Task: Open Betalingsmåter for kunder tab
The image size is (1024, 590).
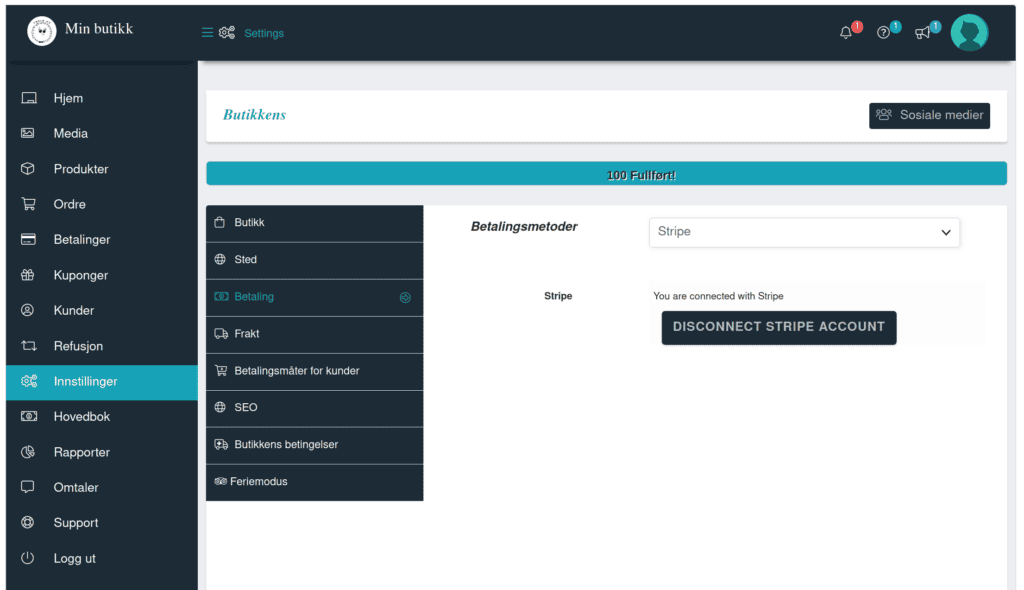Action: click(314, 372)
